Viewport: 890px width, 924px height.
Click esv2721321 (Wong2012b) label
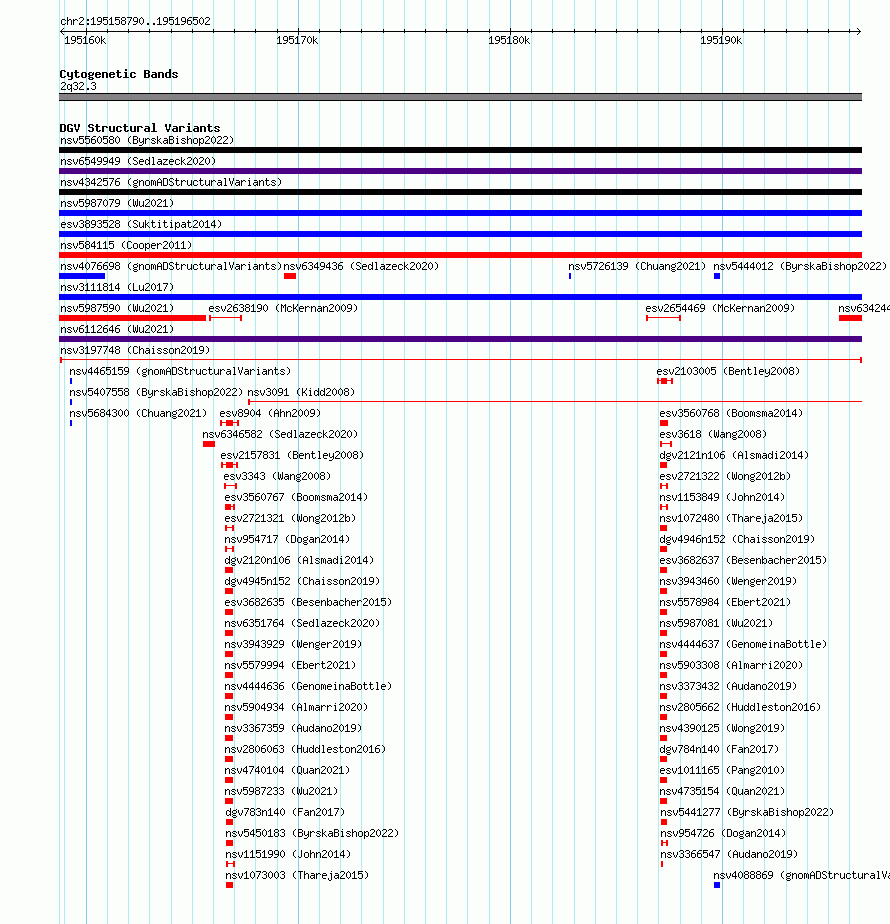click(291, 519)
